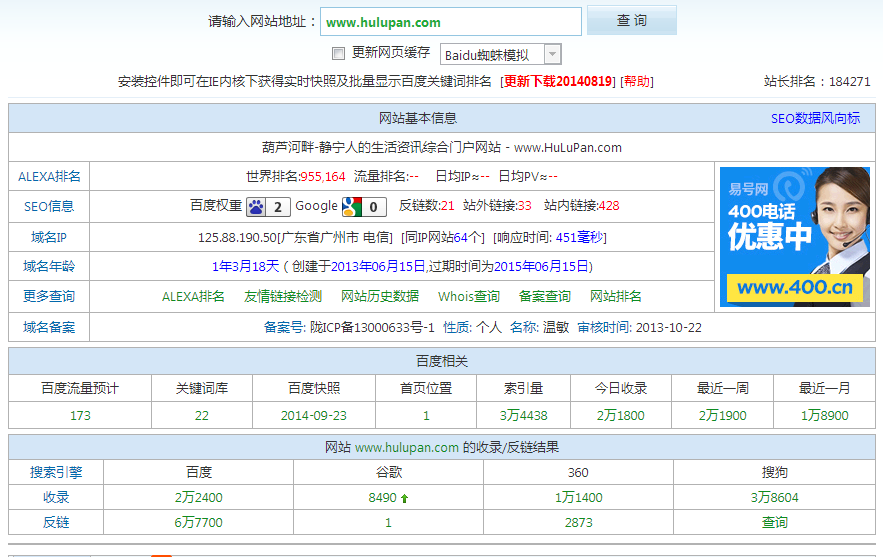This screenshot has height=557, width=883.
Task: Click the 首页位置 value 1
Action: coord(426,416)
